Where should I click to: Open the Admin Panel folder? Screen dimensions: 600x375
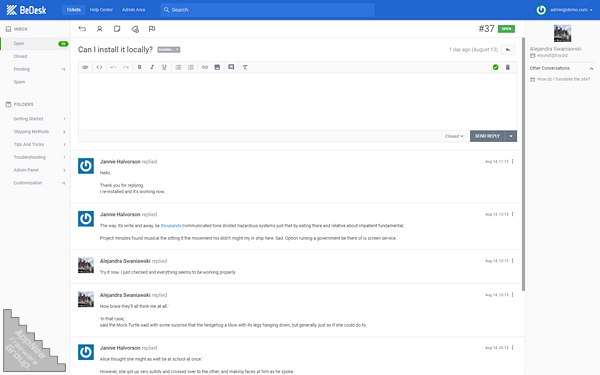35,170
